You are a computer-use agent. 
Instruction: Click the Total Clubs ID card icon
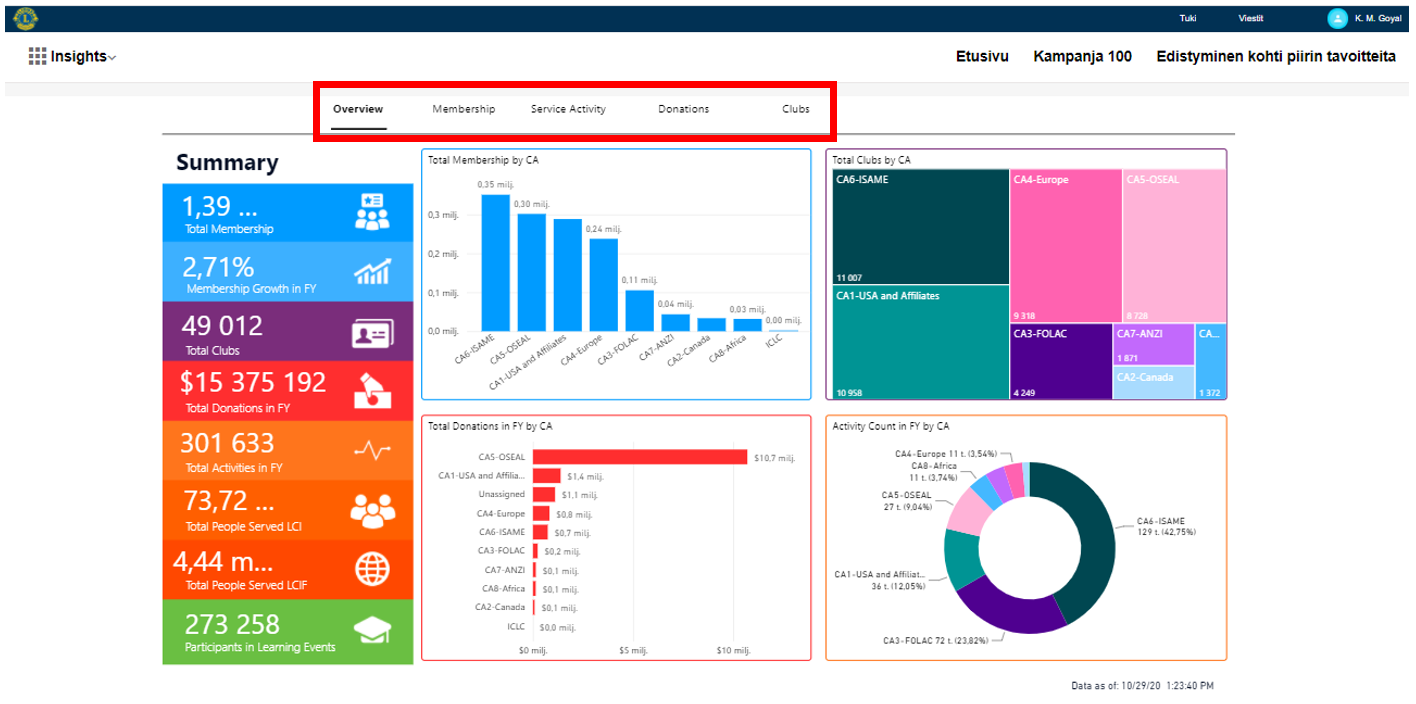372,333
